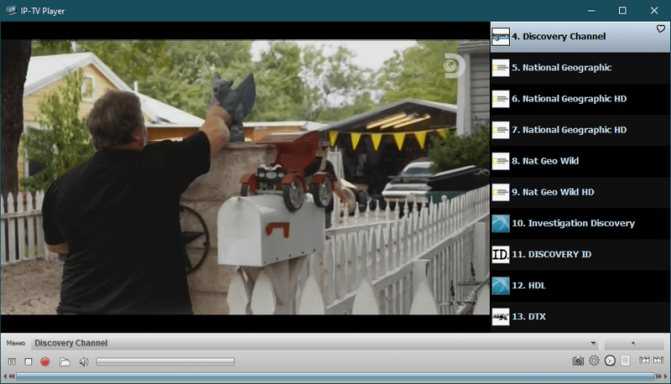Stop playback with the square stop button
This screenshot has width=671, height=384.
coord(28,362)
